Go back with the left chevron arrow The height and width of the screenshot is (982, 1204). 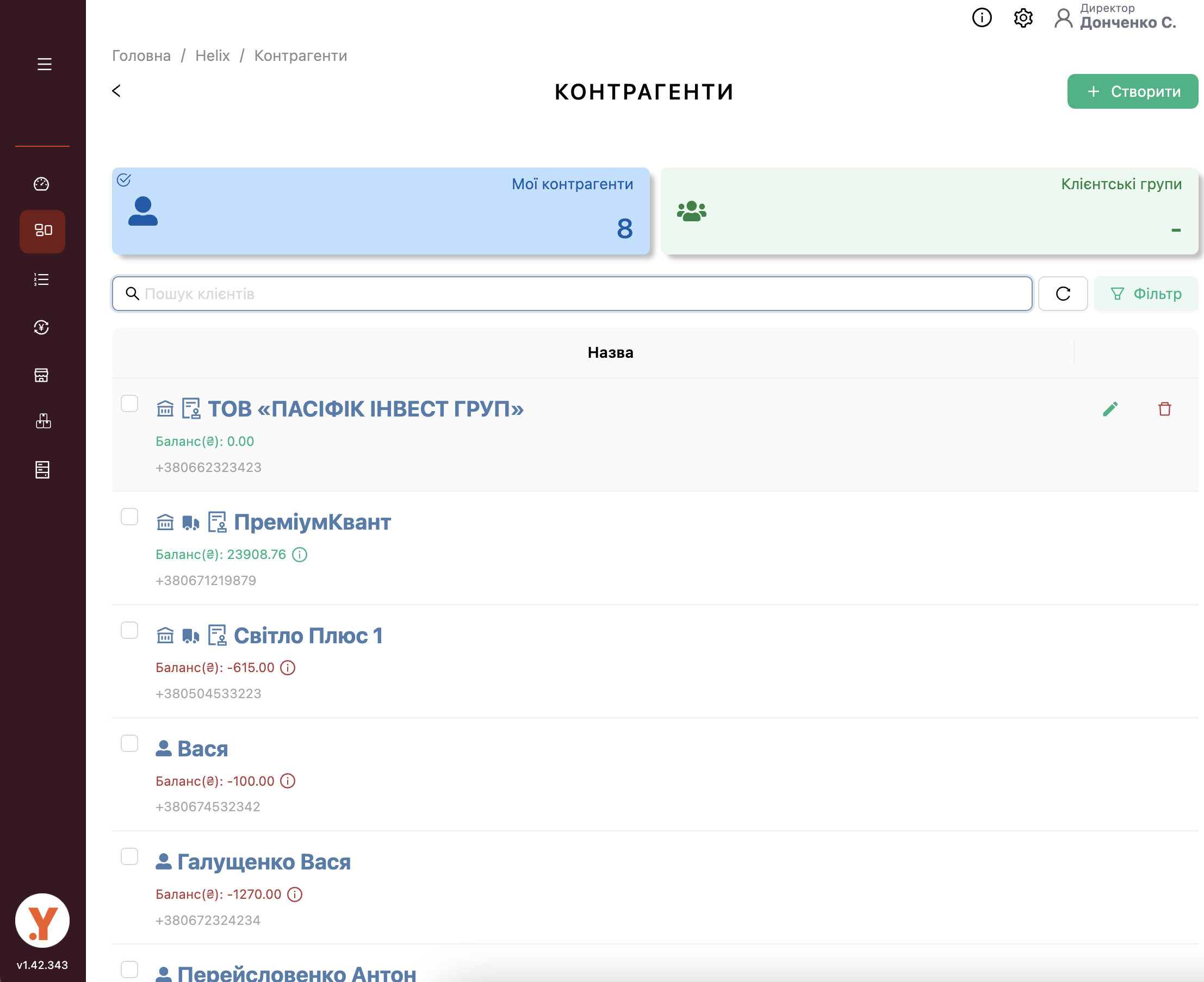pos(116,91)
